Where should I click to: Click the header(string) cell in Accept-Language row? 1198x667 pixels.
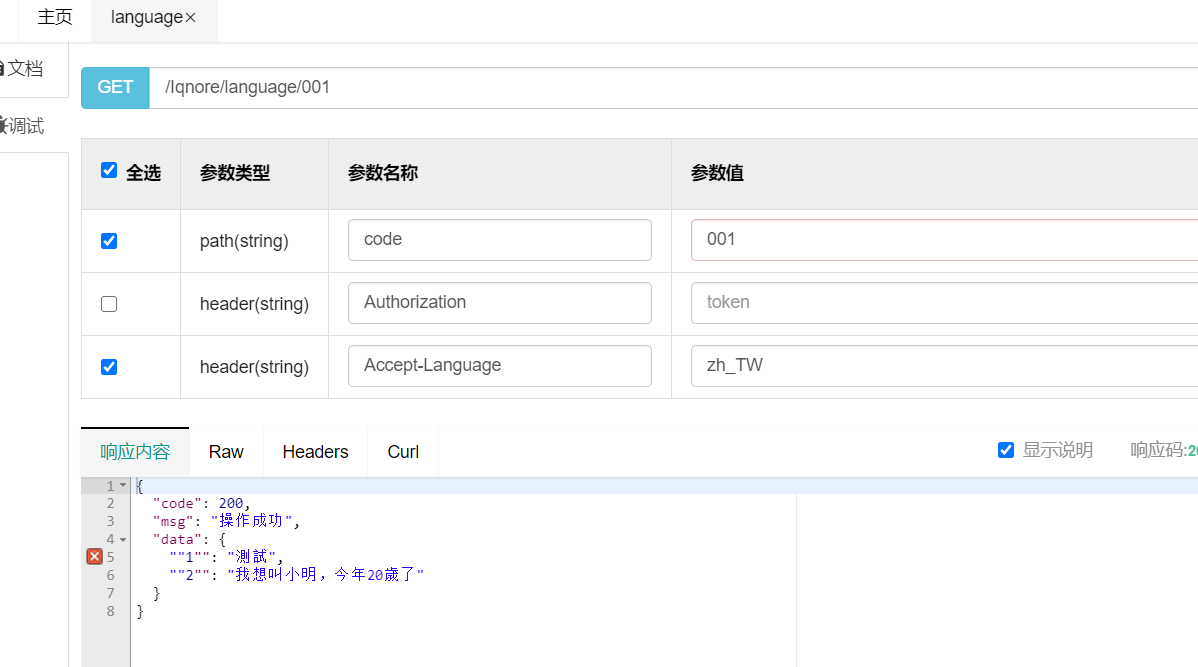tap(254, 367)
